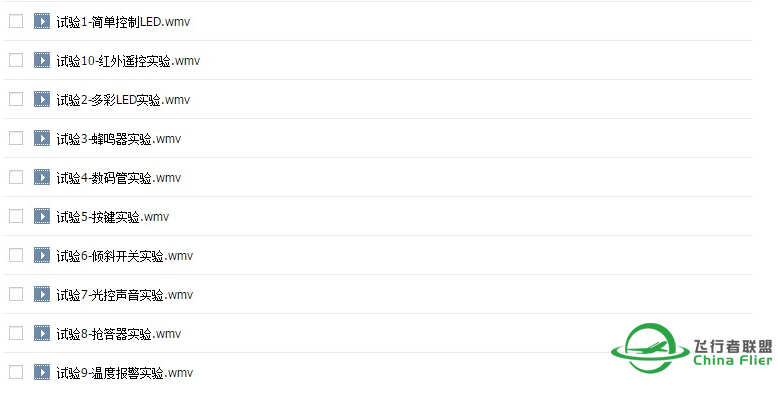Select checkbox beside 试验3-蜂鸣器实验.wmv
This screenshot has height=394, width=778.
[x=16, y=138]
